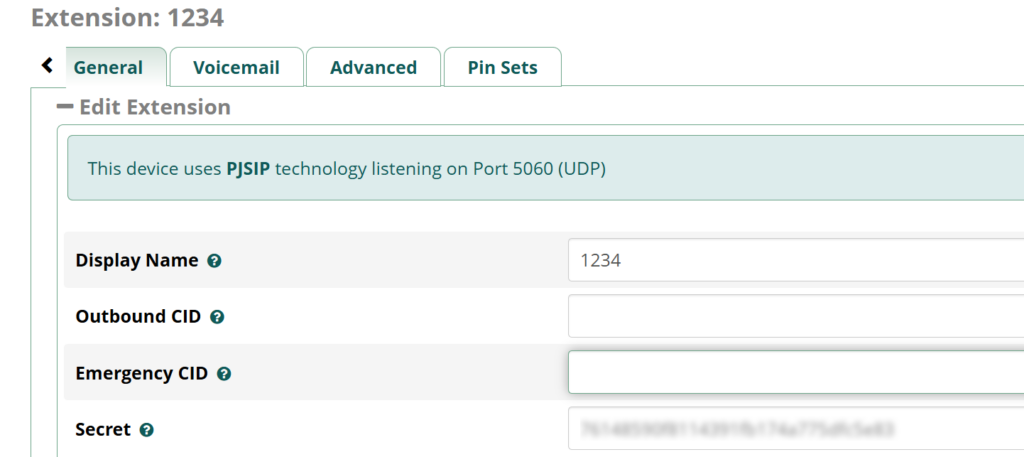
Task: Click the Emergency CID input field
Action: click(796, 372)
